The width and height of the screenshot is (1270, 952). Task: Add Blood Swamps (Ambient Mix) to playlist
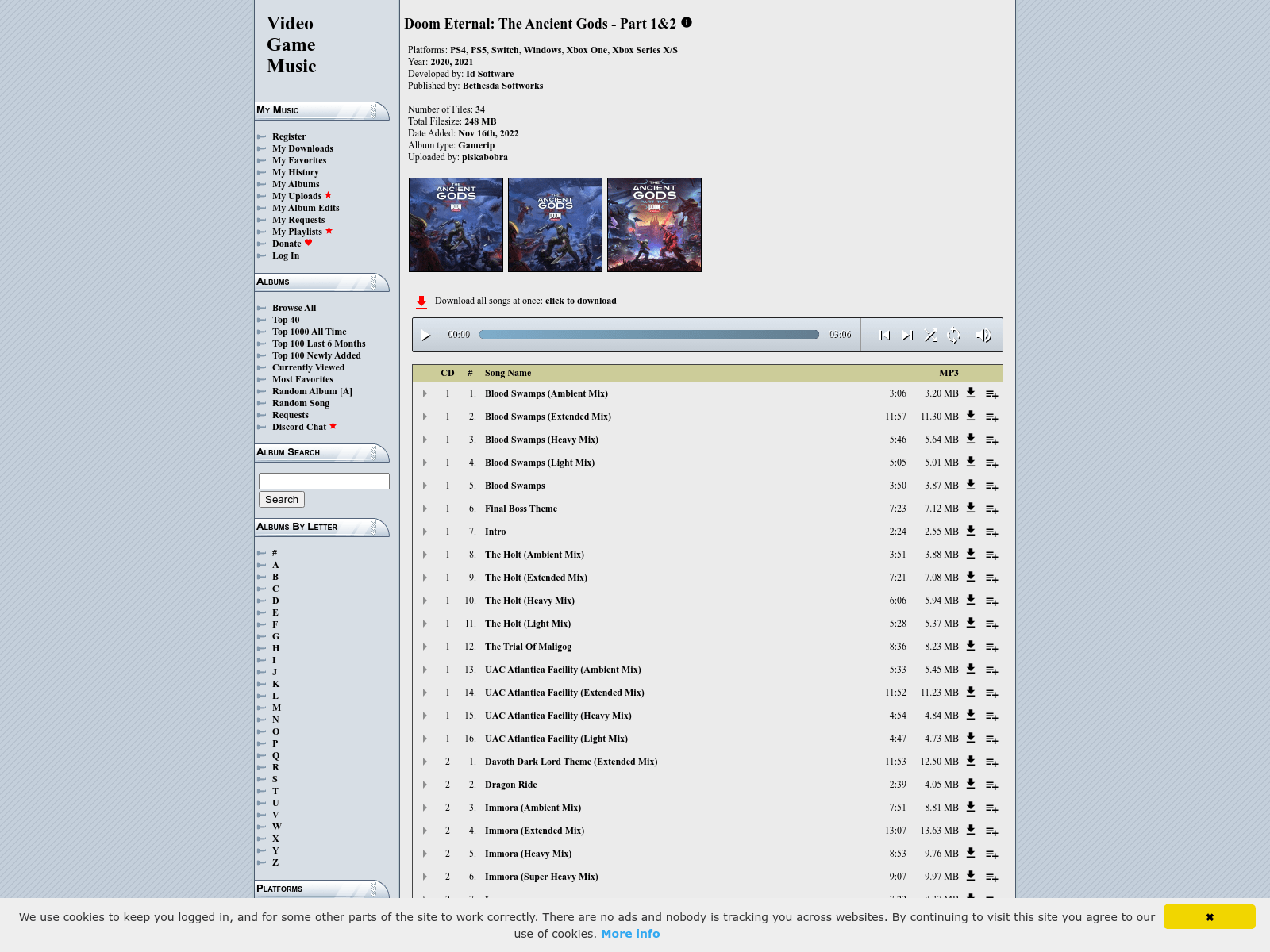pyautogui.click(x=991, y=394)
